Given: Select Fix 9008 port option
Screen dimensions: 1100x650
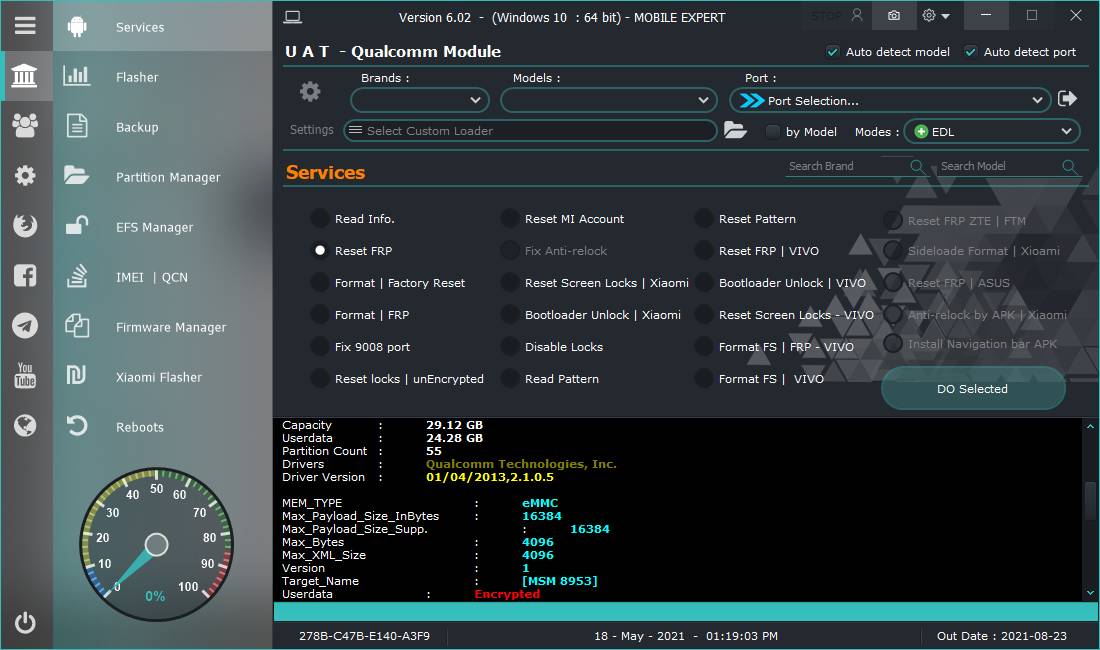Looking at the screenshot, I should [320, 346].
